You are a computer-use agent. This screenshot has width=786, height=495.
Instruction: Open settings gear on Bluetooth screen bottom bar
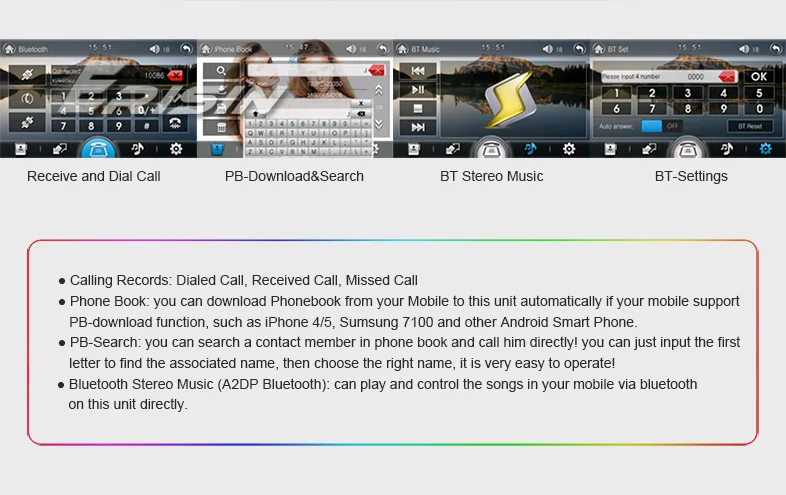point(176,149)
